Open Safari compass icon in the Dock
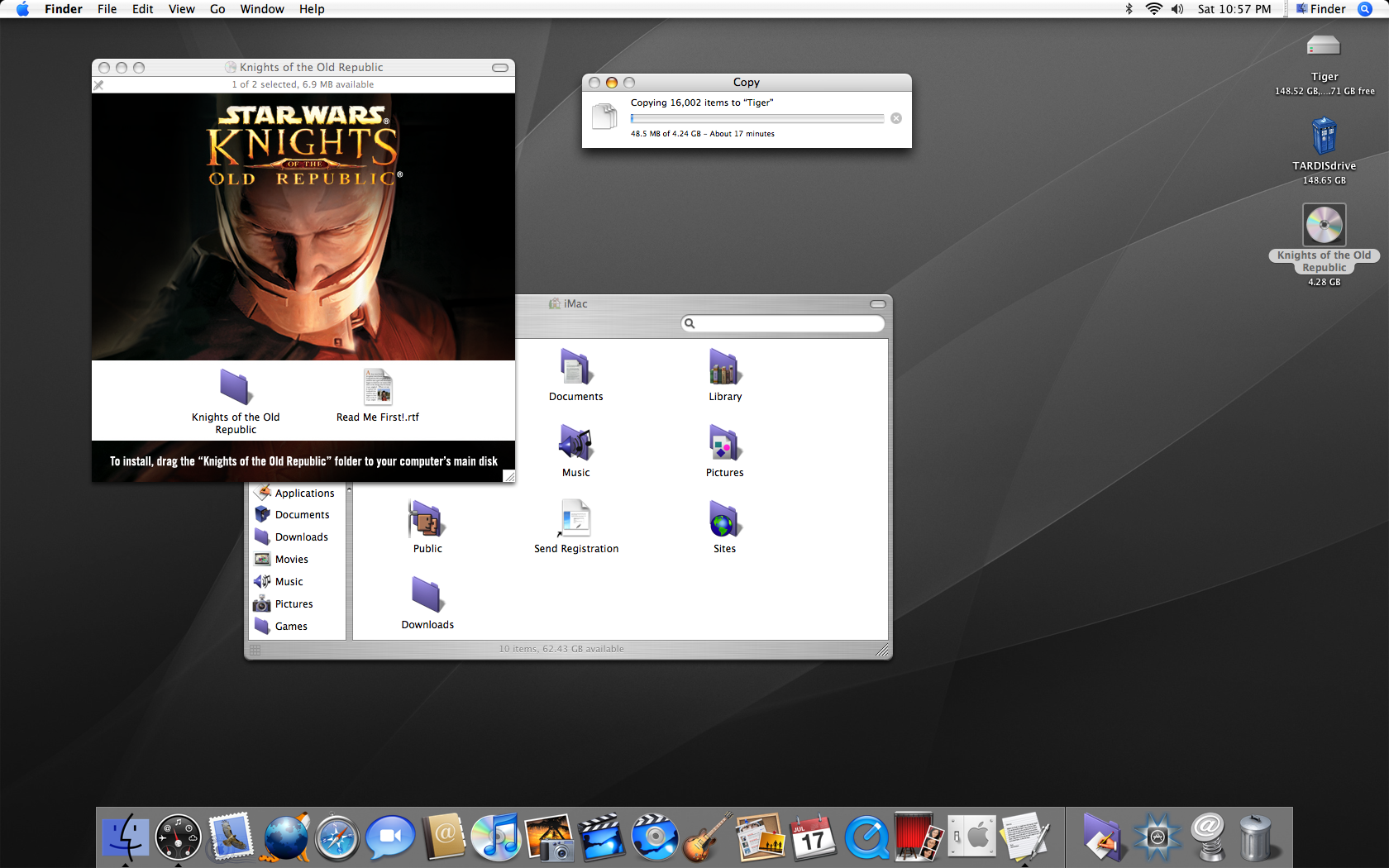The width and height of the screenshot is (1389, 868). click(x=337, y=838)
